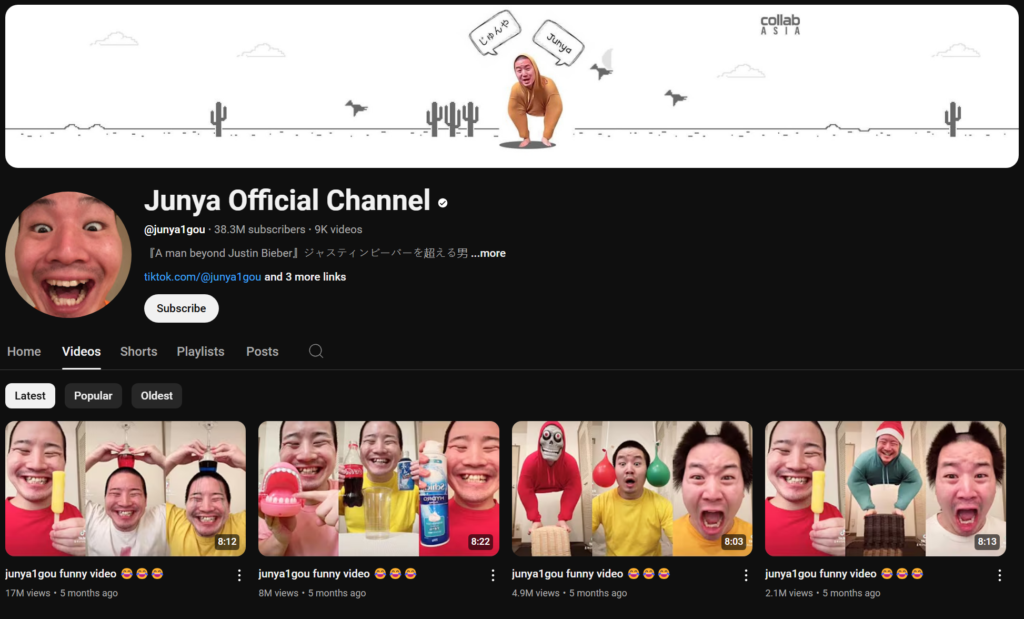Go to the Posts tab
1024x619 pixels.
[262, 352]
